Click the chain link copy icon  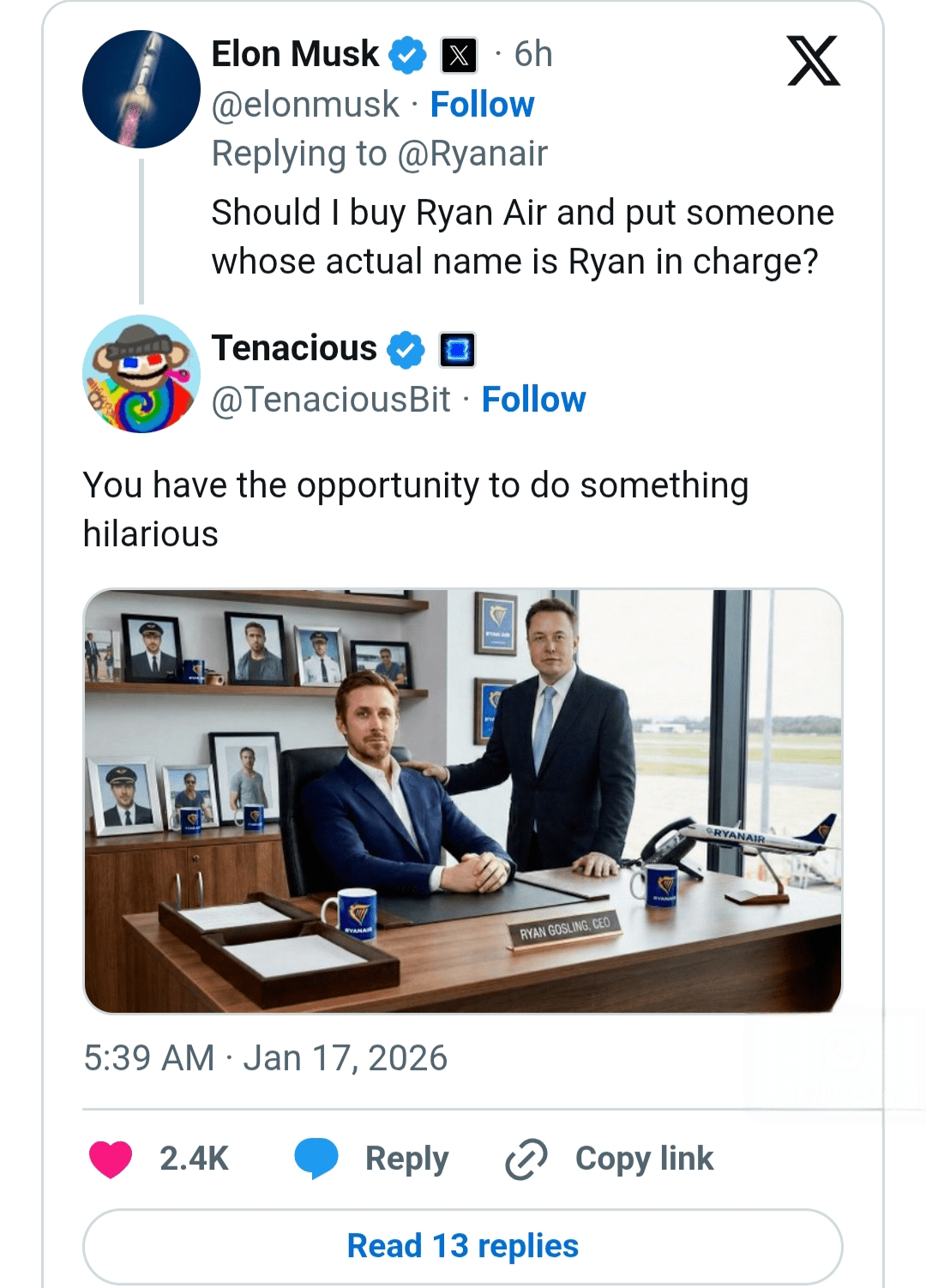(526, 1159)
